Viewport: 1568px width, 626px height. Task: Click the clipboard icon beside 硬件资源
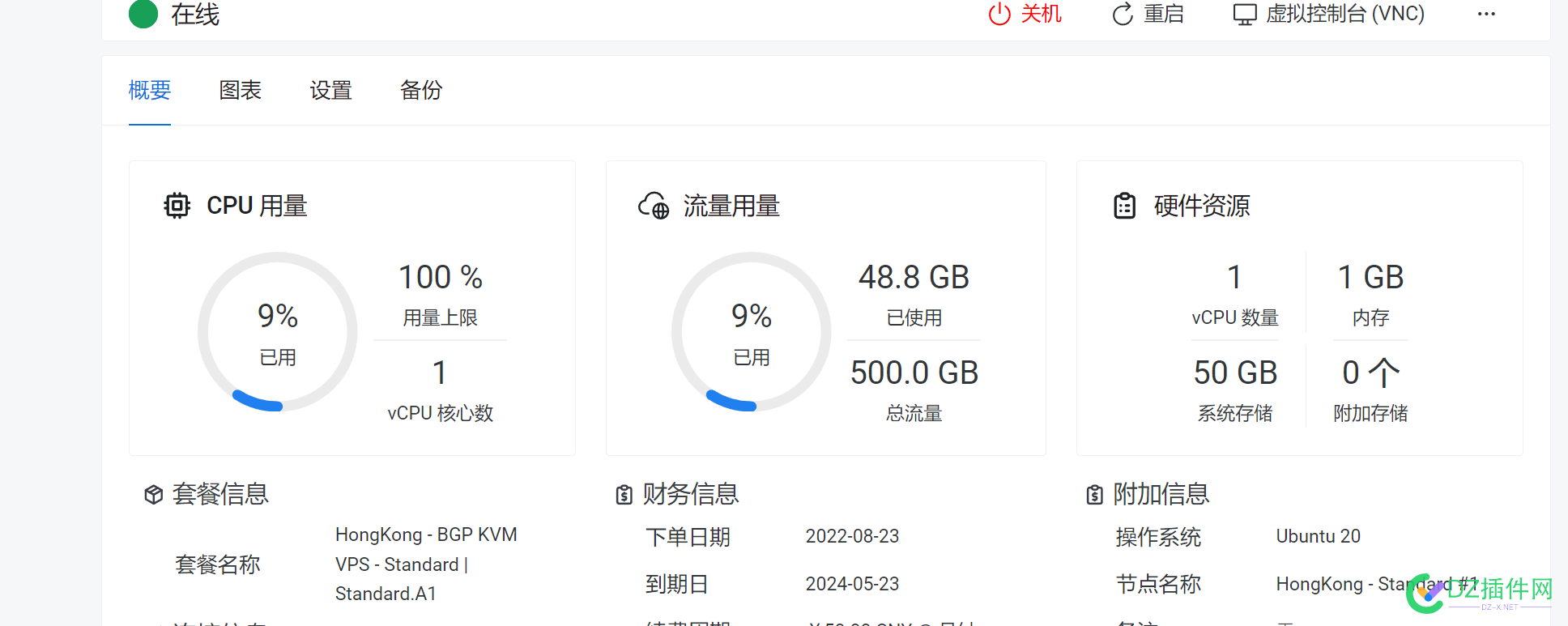click(1125, 206)
